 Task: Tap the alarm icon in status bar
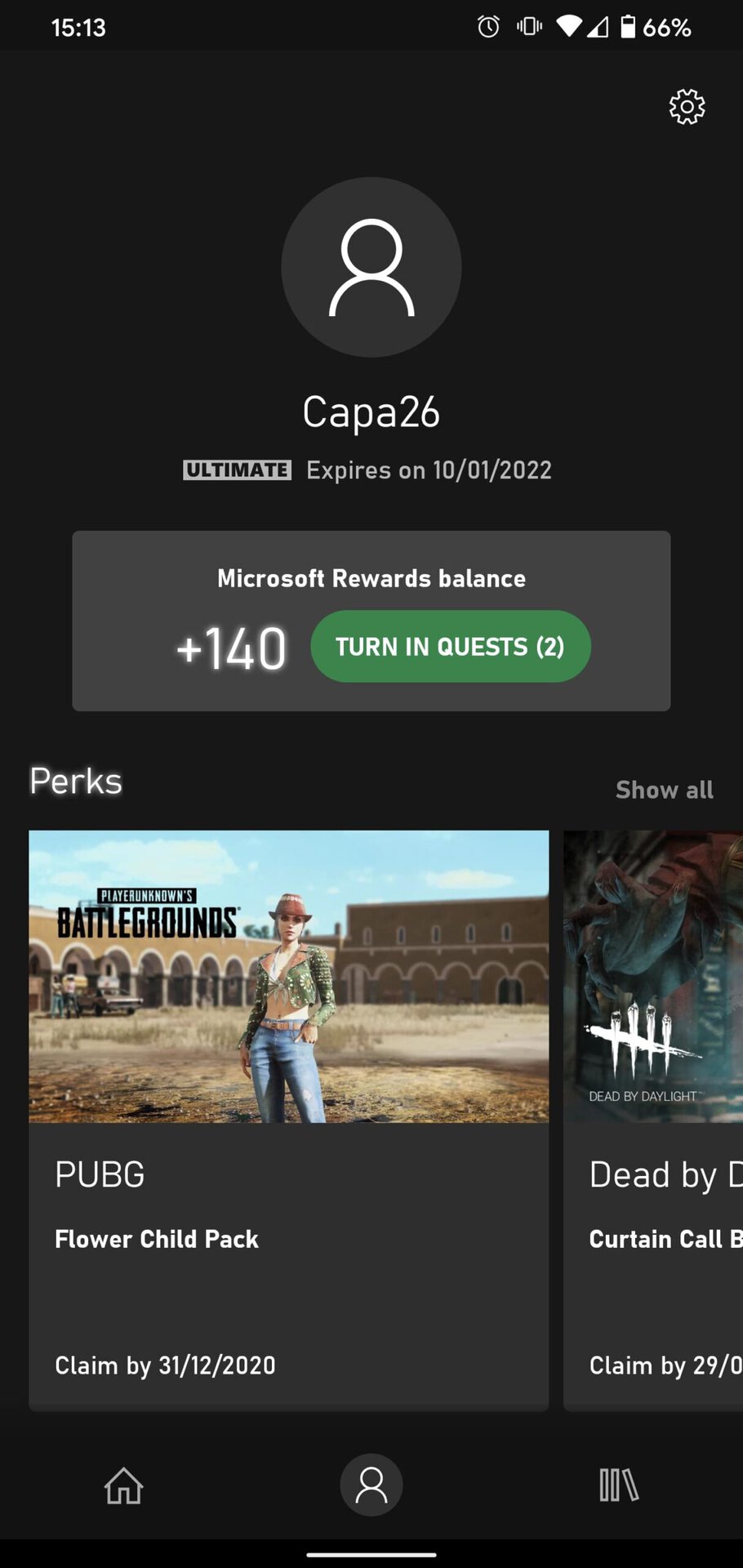(488, 27)
